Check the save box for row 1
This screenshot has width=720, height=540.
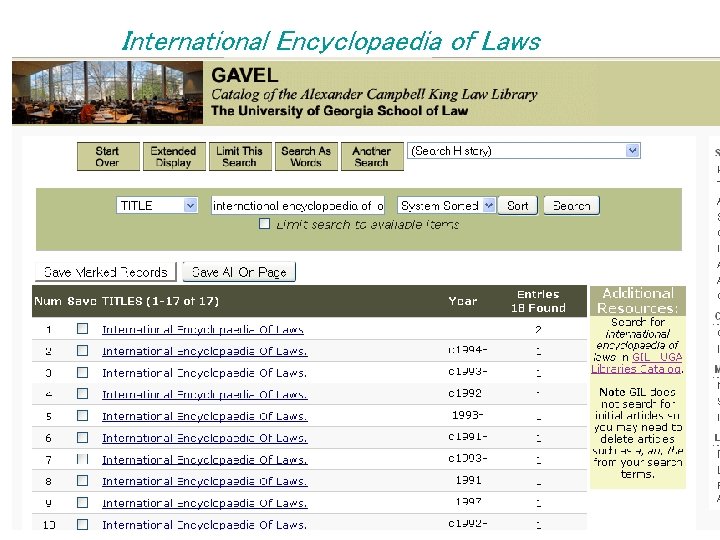pos(83,329)
